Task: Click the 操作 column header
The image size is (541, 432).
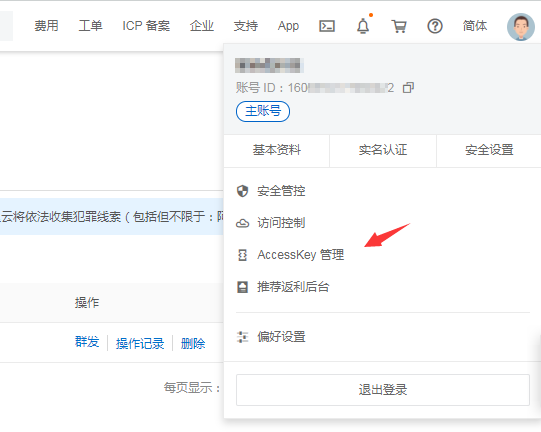Action: click(x=87, y=303)
